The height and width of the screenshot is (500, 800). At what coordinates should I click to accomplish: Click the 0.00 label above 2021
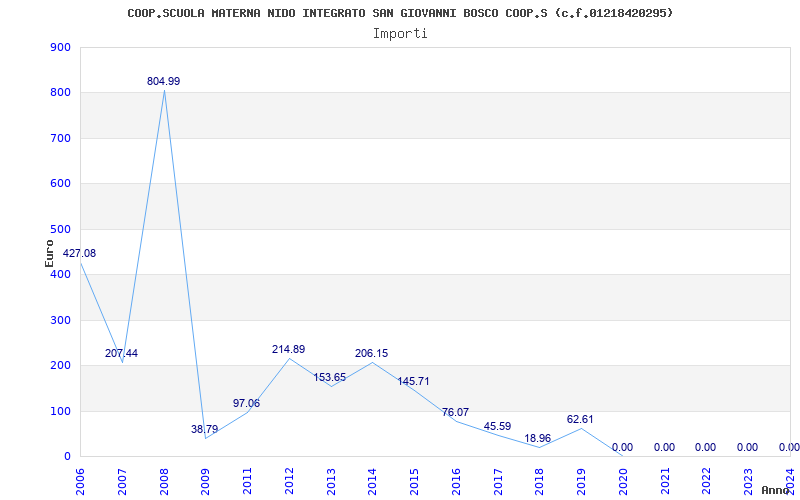664,447
